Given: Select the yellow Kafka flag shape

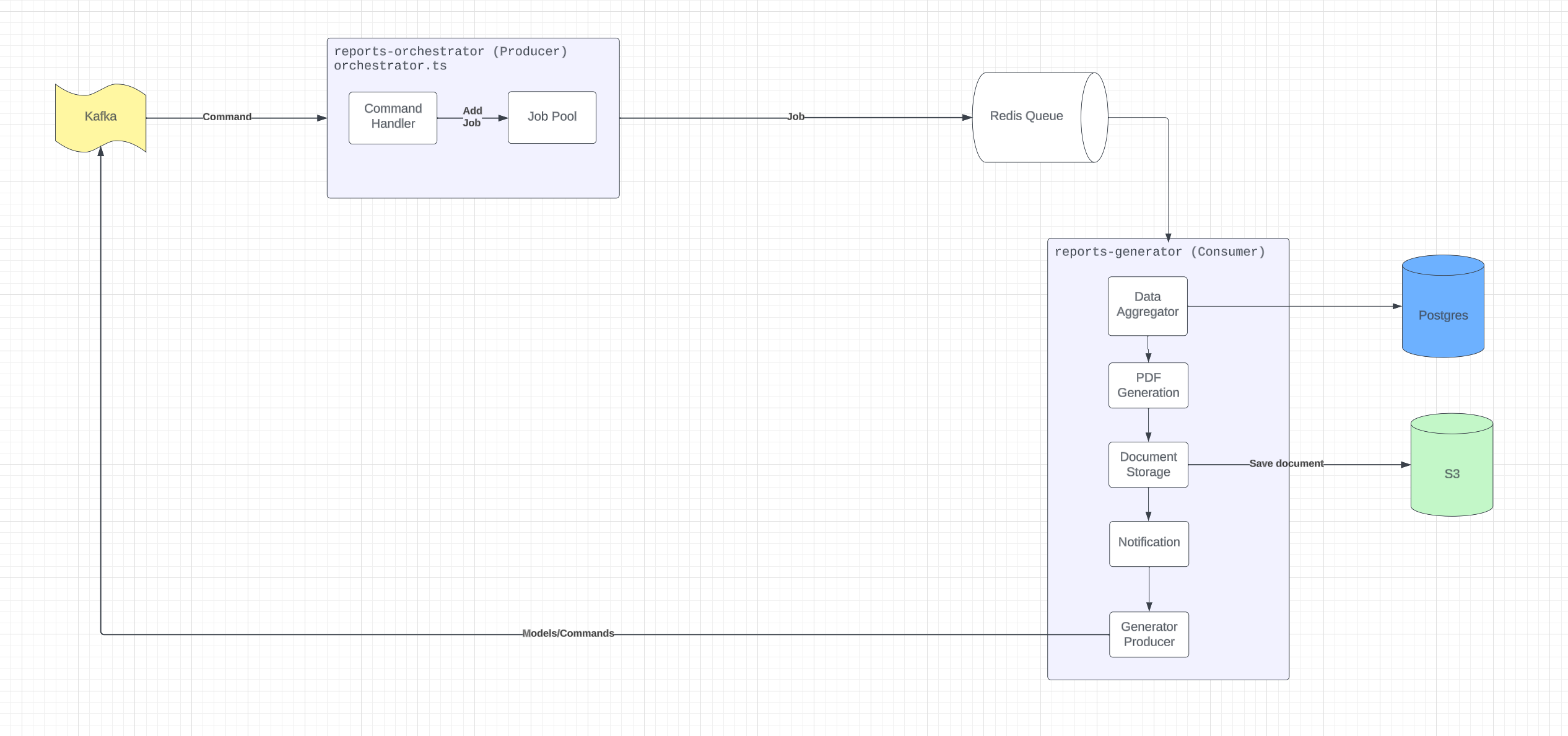Looking at the screenshot, I should [x=100, y=116].
